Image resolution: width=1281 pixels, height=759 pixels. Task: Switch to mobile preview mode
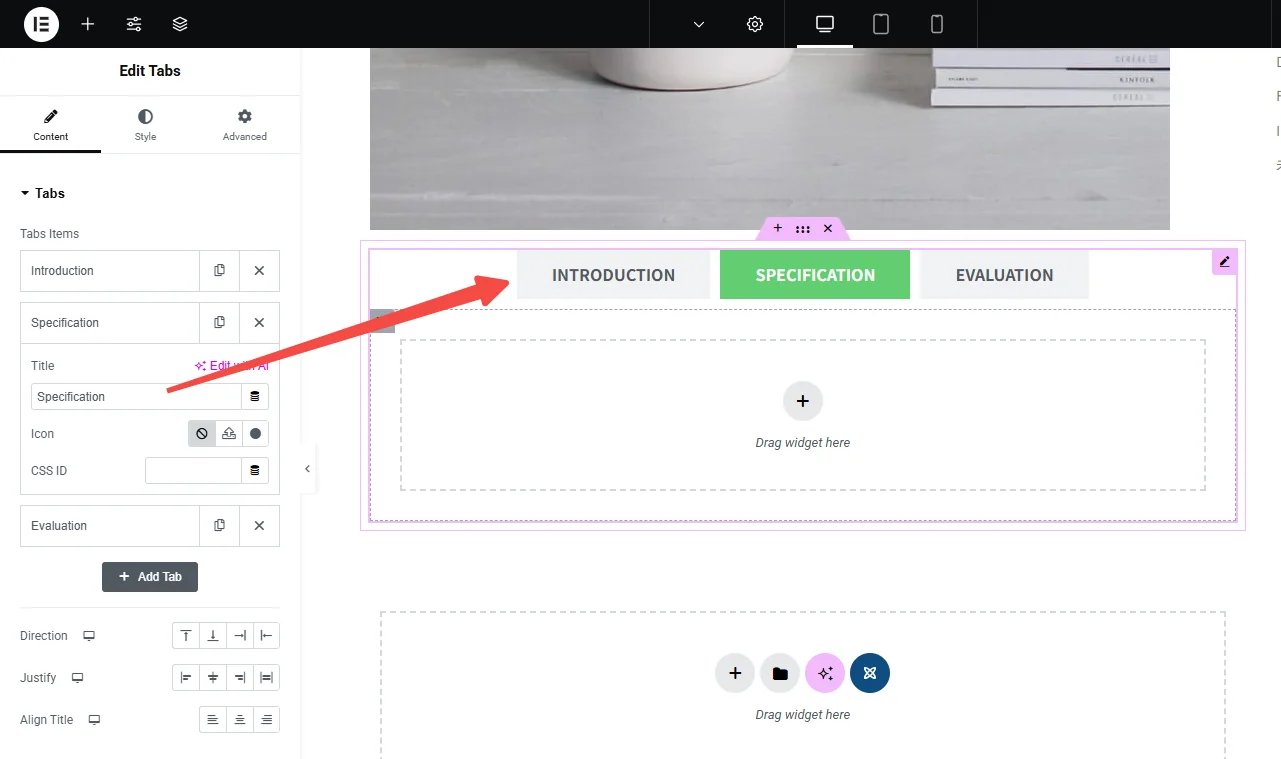[x=937, y=24]
